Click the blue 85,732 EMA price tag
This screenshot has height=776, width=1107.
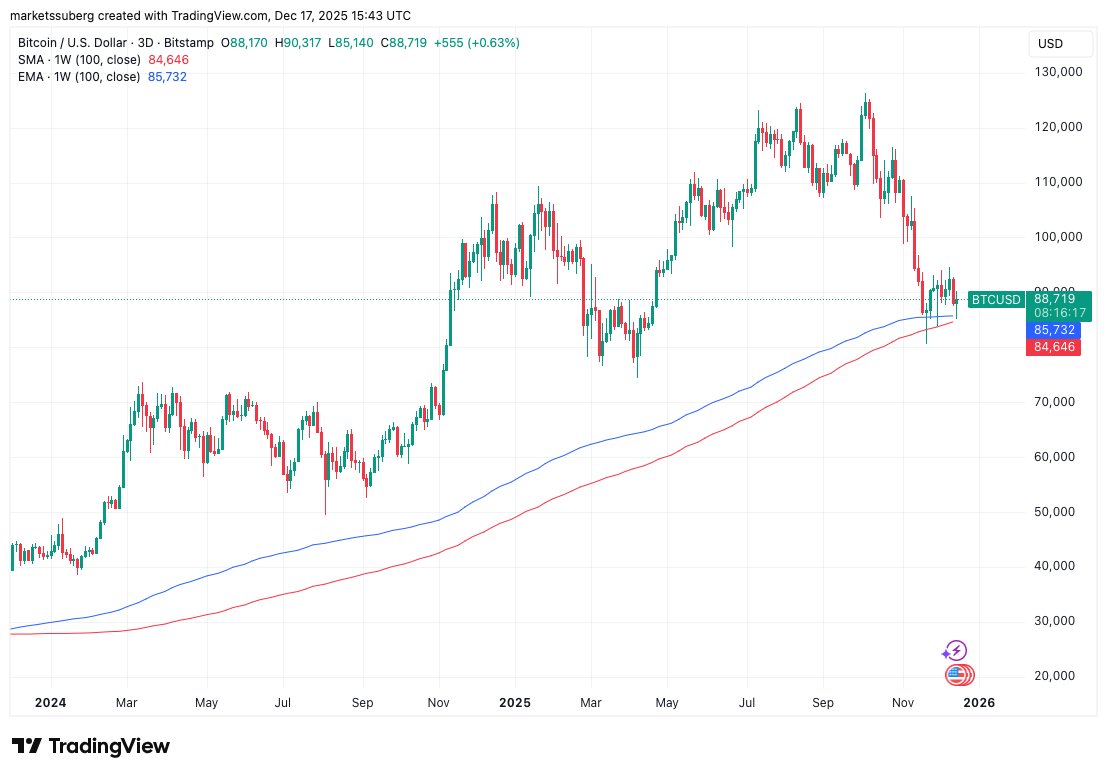[x=1054, y=329]
